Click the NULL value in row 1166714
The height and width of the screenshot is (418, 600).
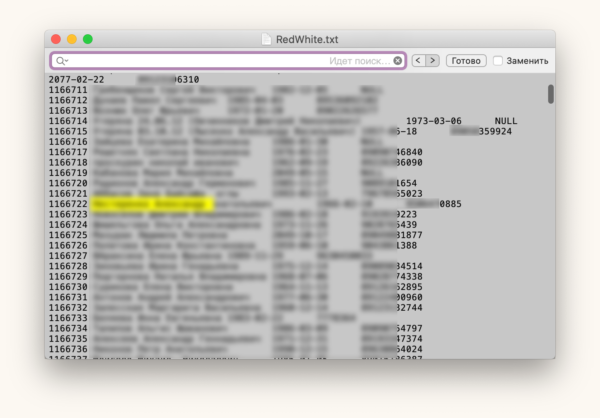(506, 121)
